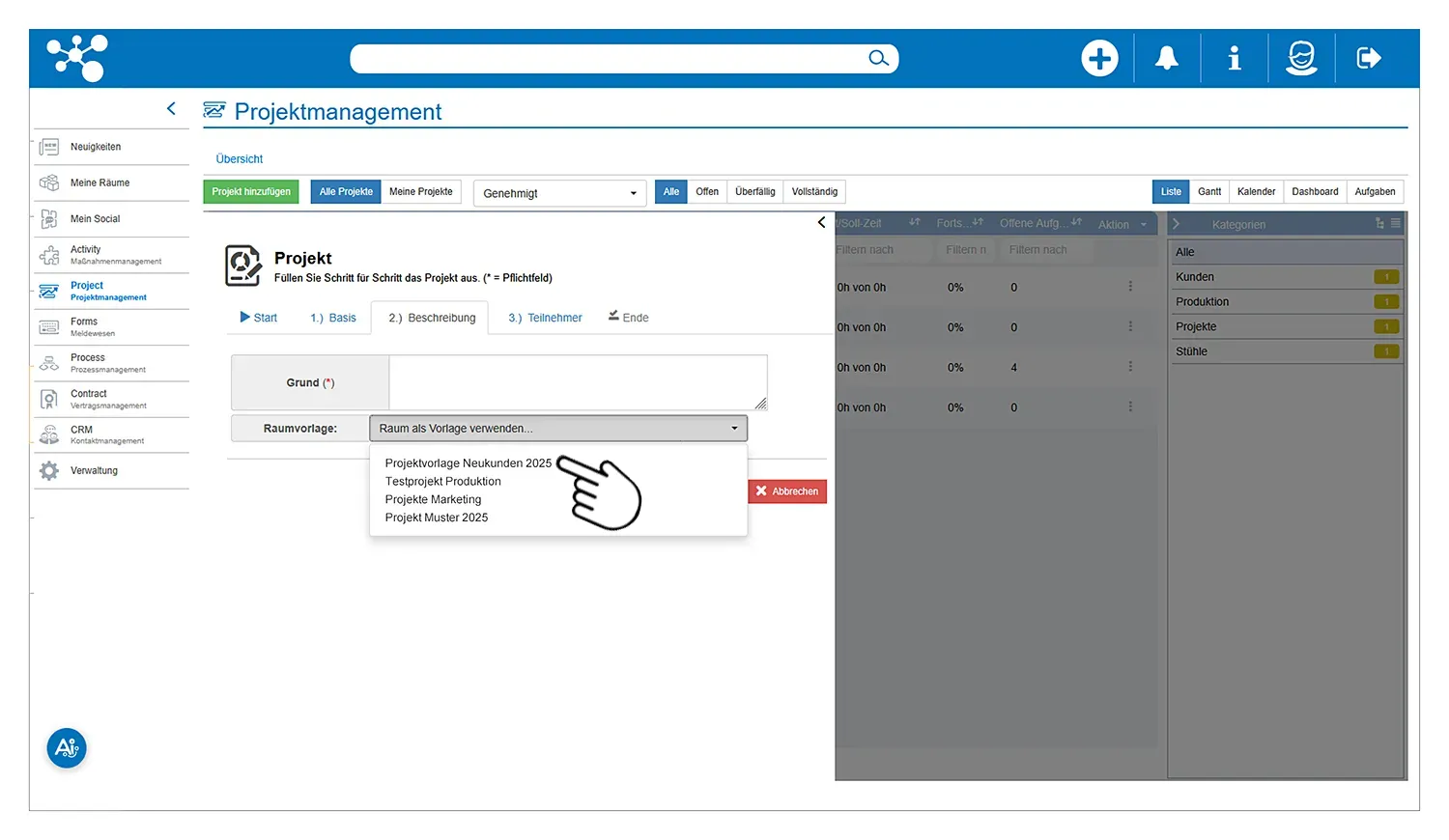Select Projektvorlage Neukunden 2025 option
Image resolution: width=1449 pixels, height=840 pixels.
pyautogui.click(x=468, y=463)
